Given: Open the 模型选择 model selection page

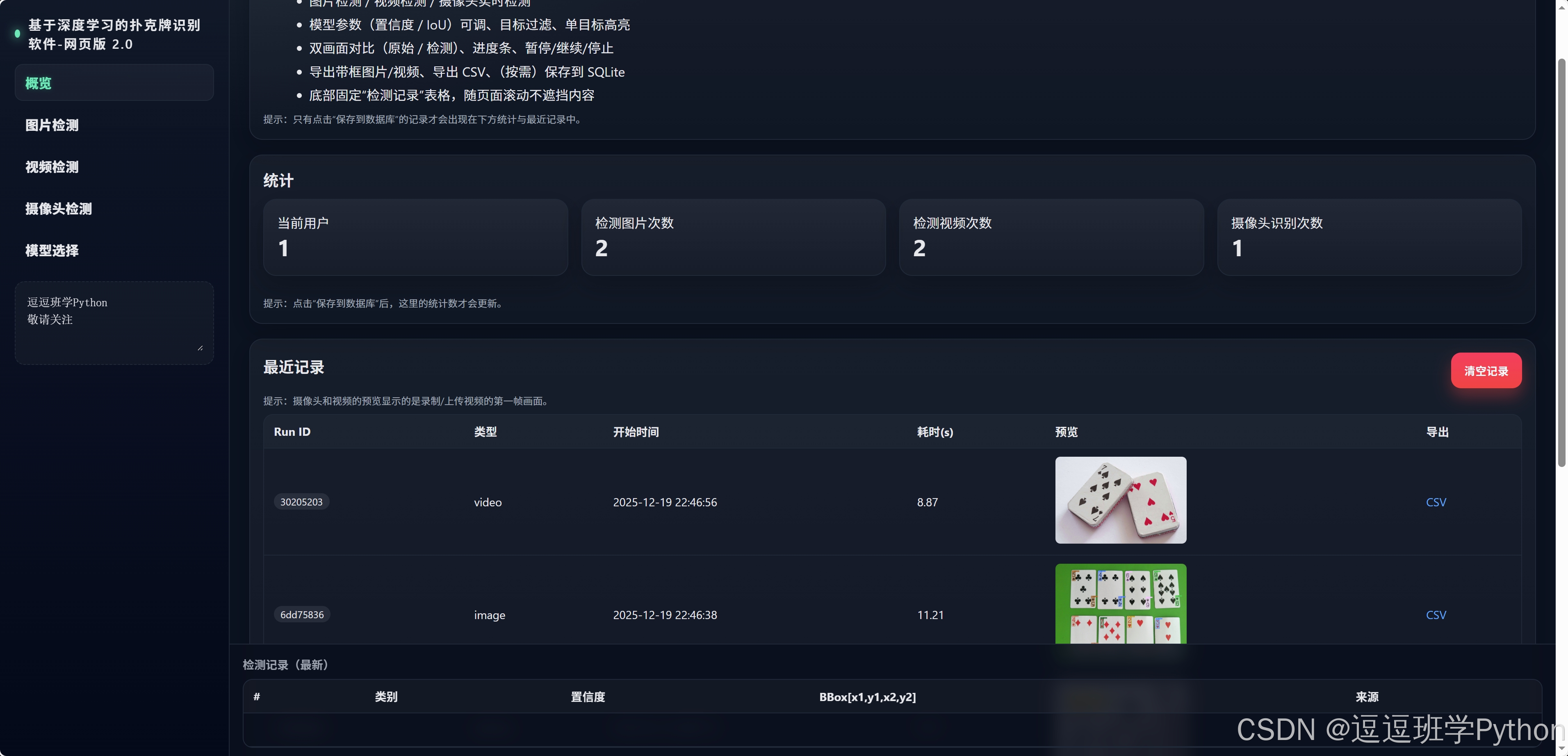Looking at the screenshot, I should click(x=52, y=250).
